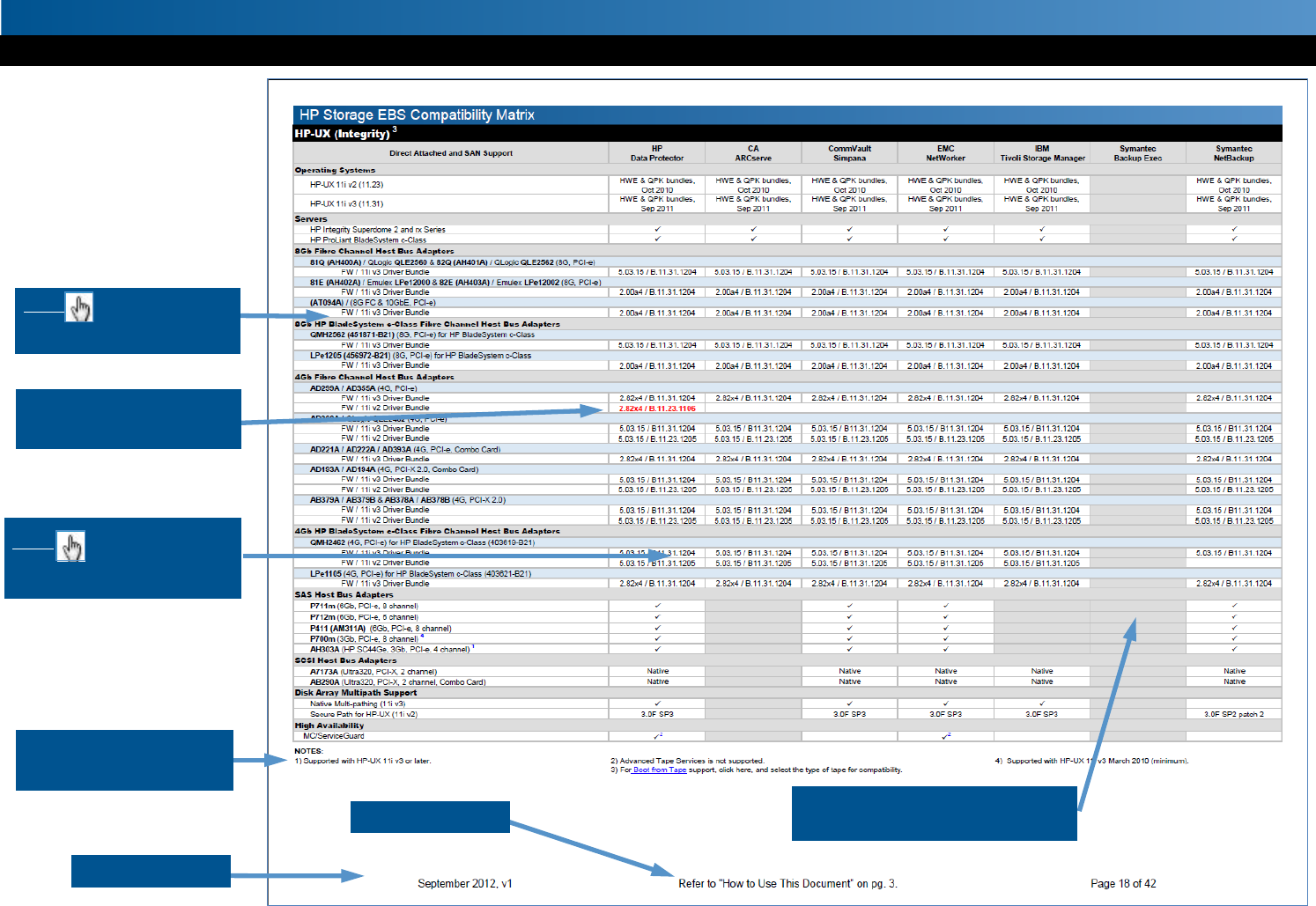
Task: Click the Page 18 of 42 footer
Action: 1123,883
